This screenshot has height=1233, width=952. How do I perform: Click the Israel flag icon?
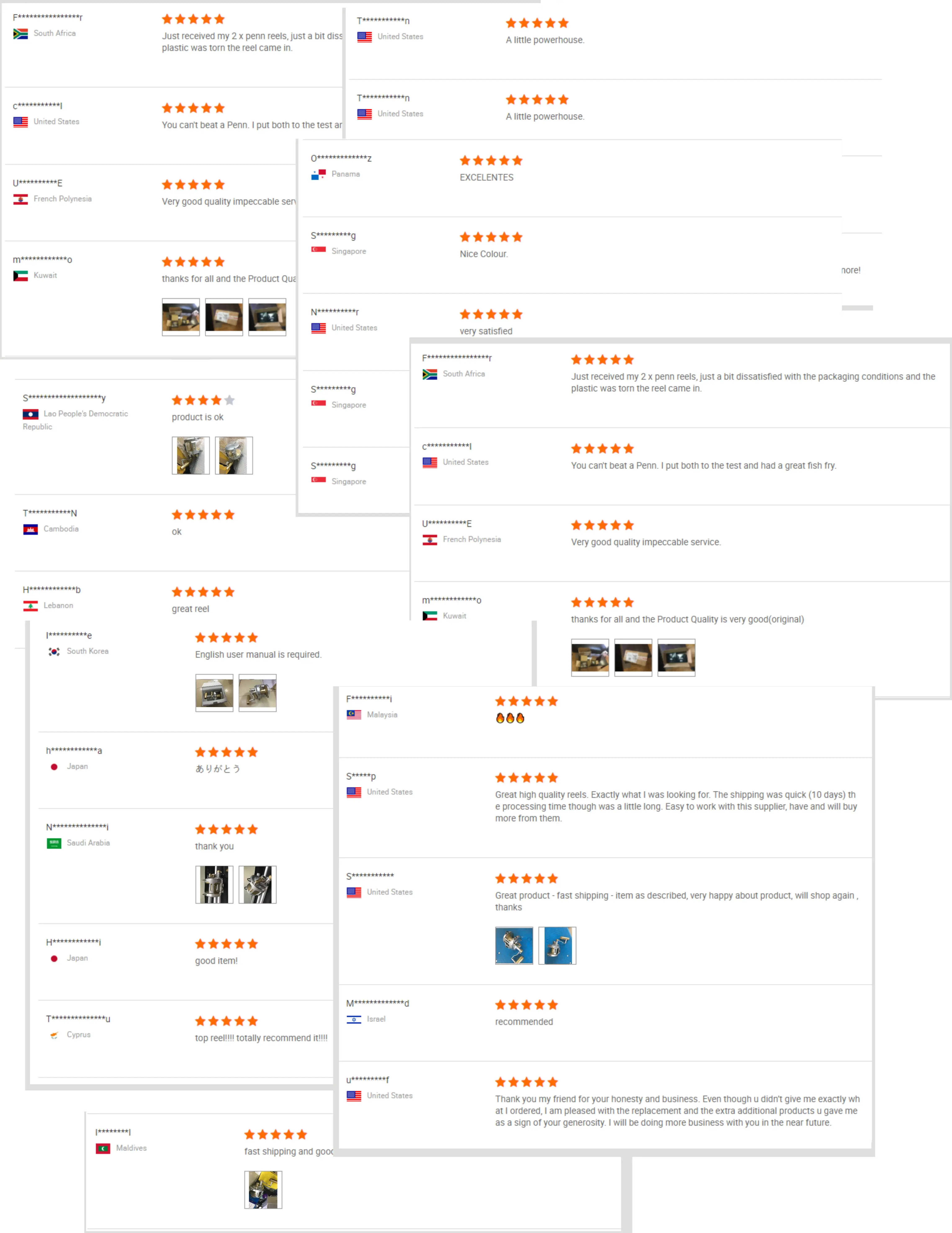(x=354, y=1019)
